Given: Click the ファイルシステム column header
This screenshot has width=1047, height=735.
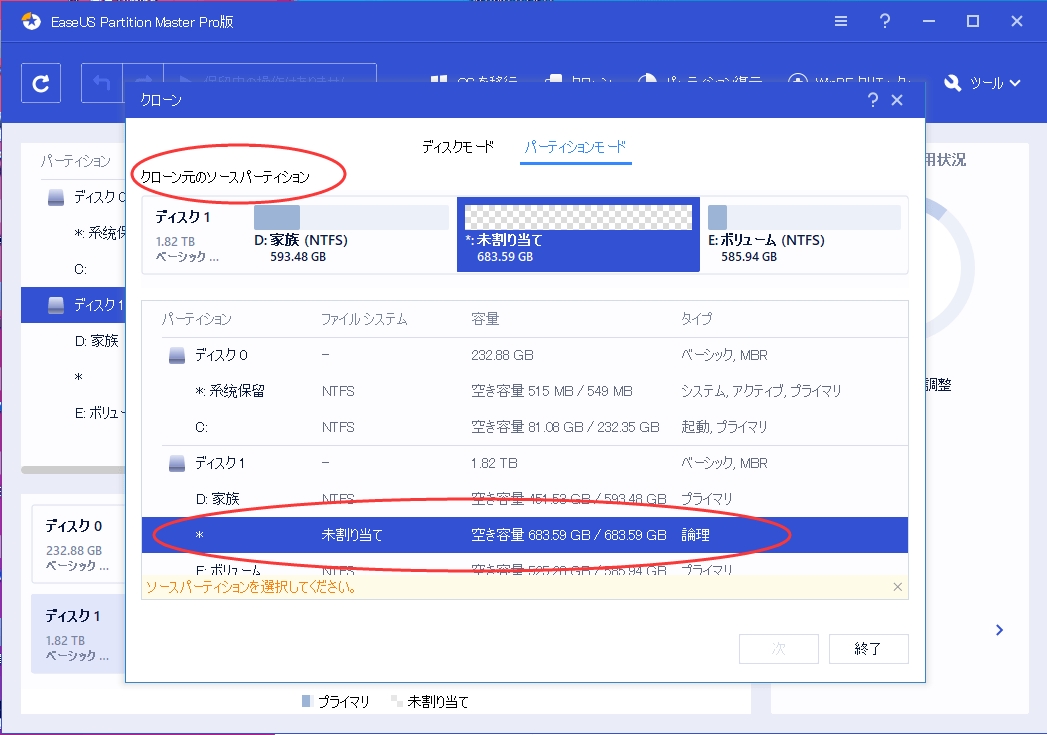Looking at the screenshot, I should pyautogui.click(x=364, y=319).
